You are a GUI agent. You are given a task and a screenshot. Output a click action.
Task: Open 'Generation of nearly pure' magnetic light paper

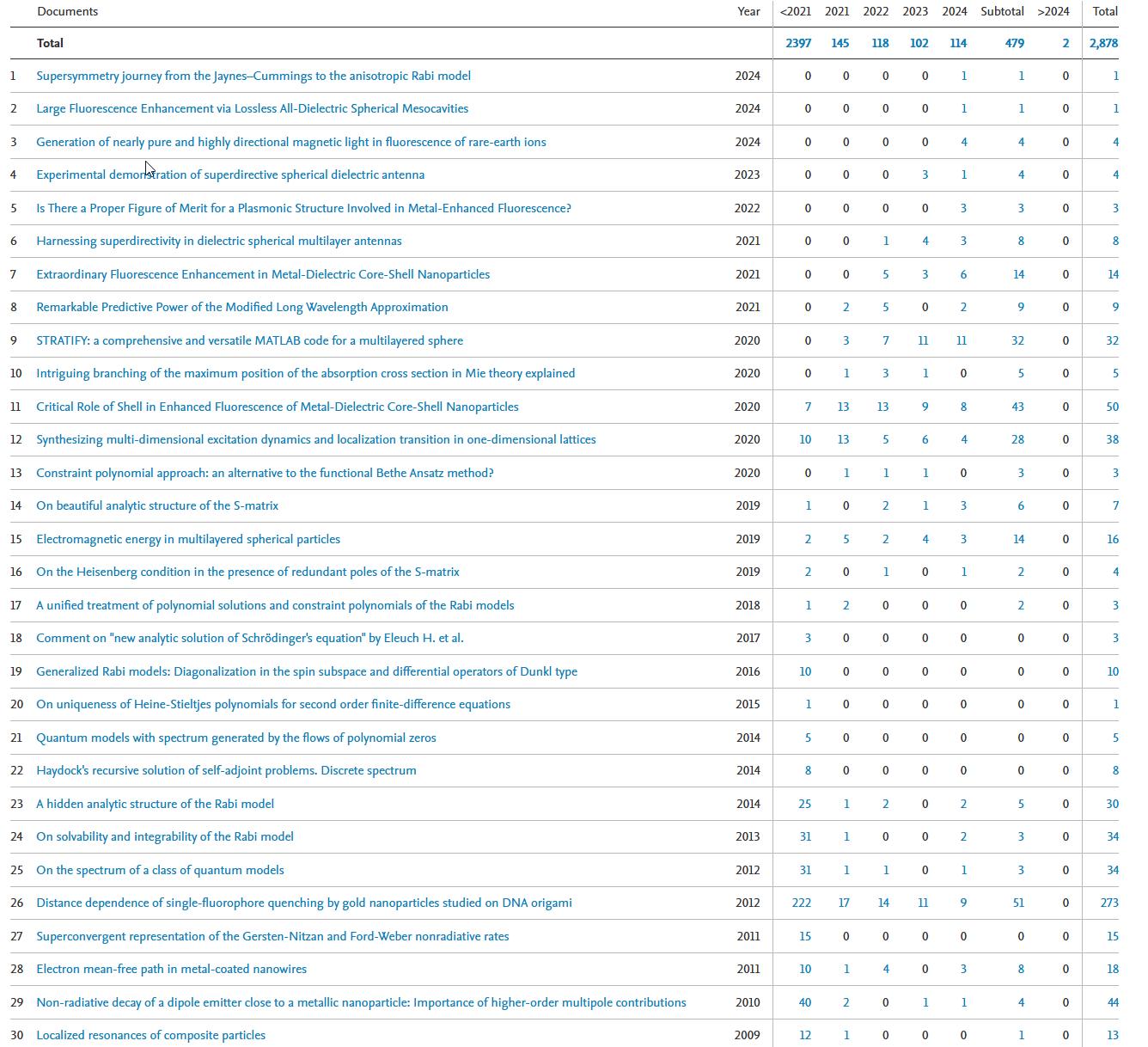[x=291, y=142]
